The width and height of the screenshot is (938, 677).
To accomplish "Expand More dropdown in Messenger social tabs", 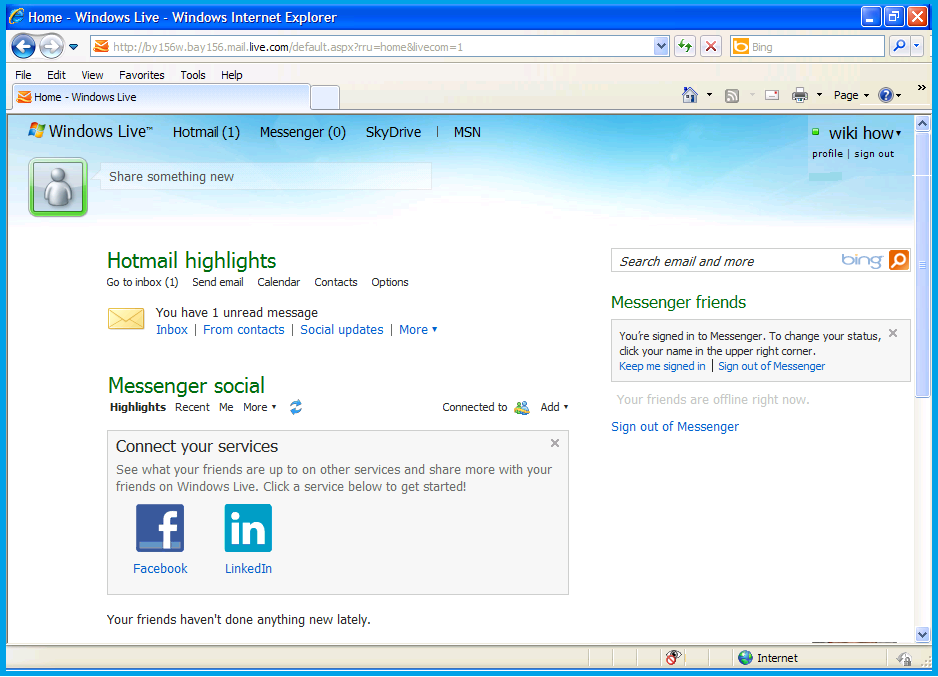I will coord(260,407).
